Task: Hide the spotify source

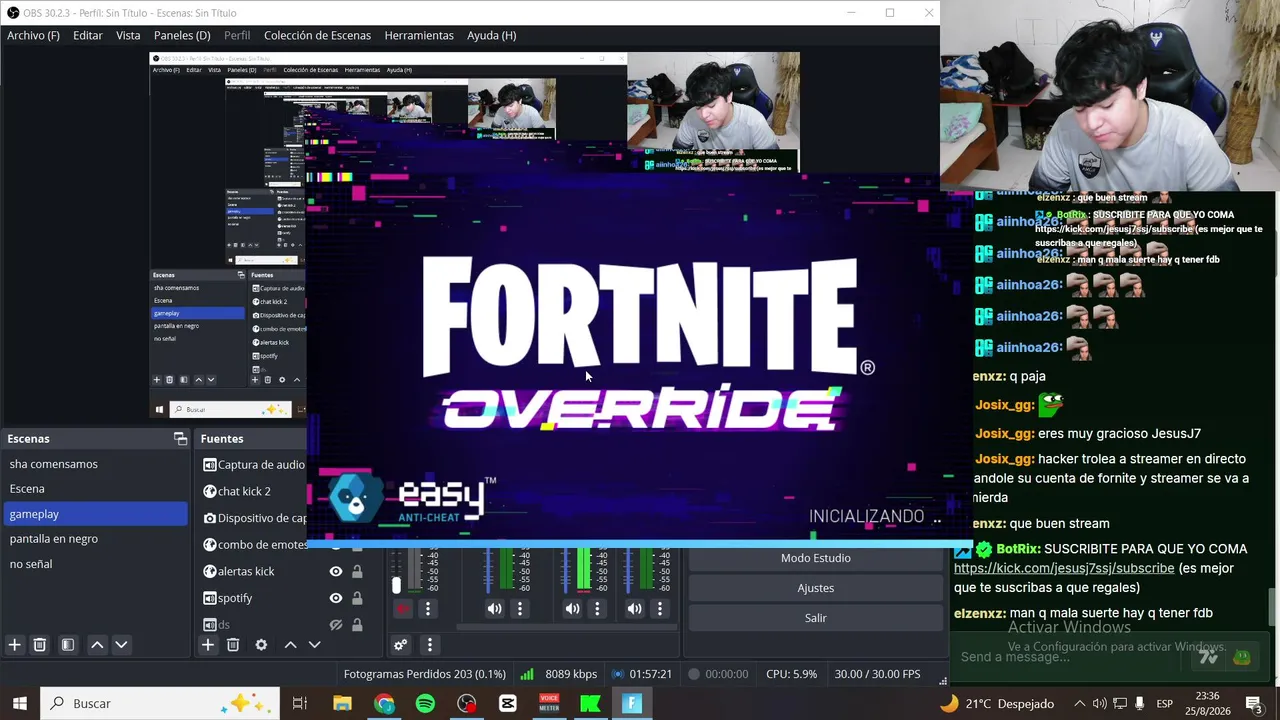Action: 336,598
